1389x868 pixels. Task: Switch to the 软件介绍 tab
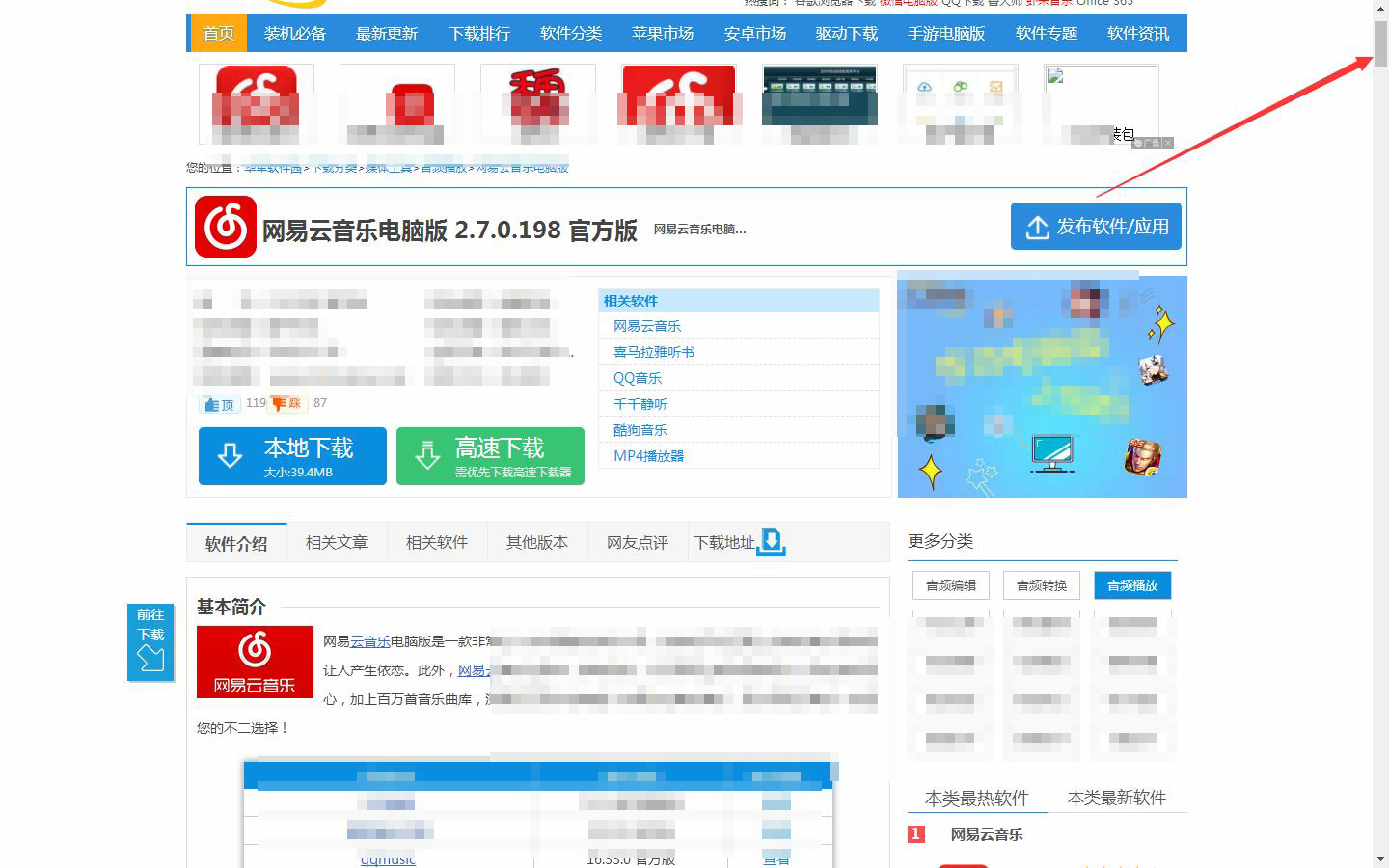[236, 543]
